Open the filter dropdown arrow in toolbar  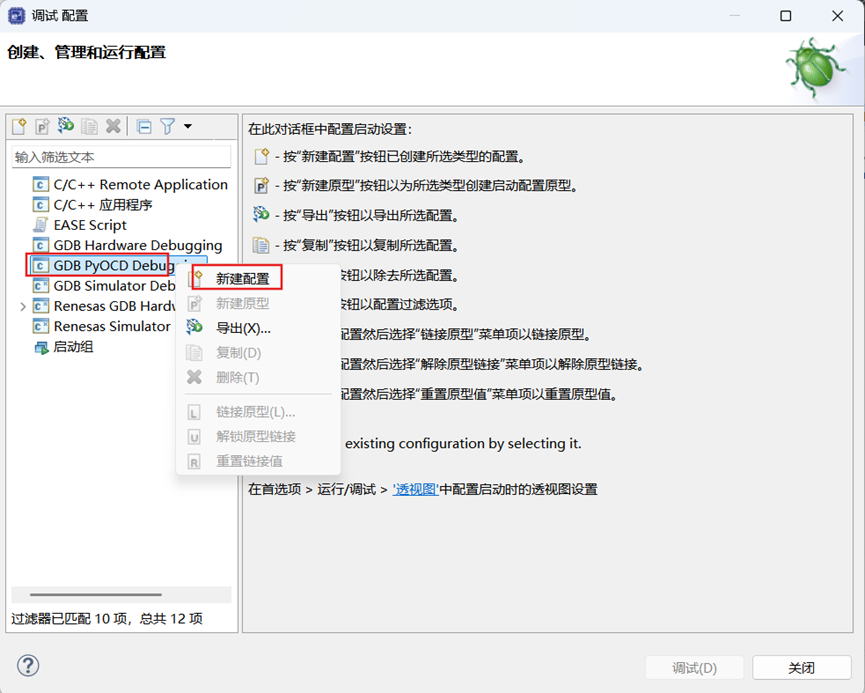click(188, 126)
